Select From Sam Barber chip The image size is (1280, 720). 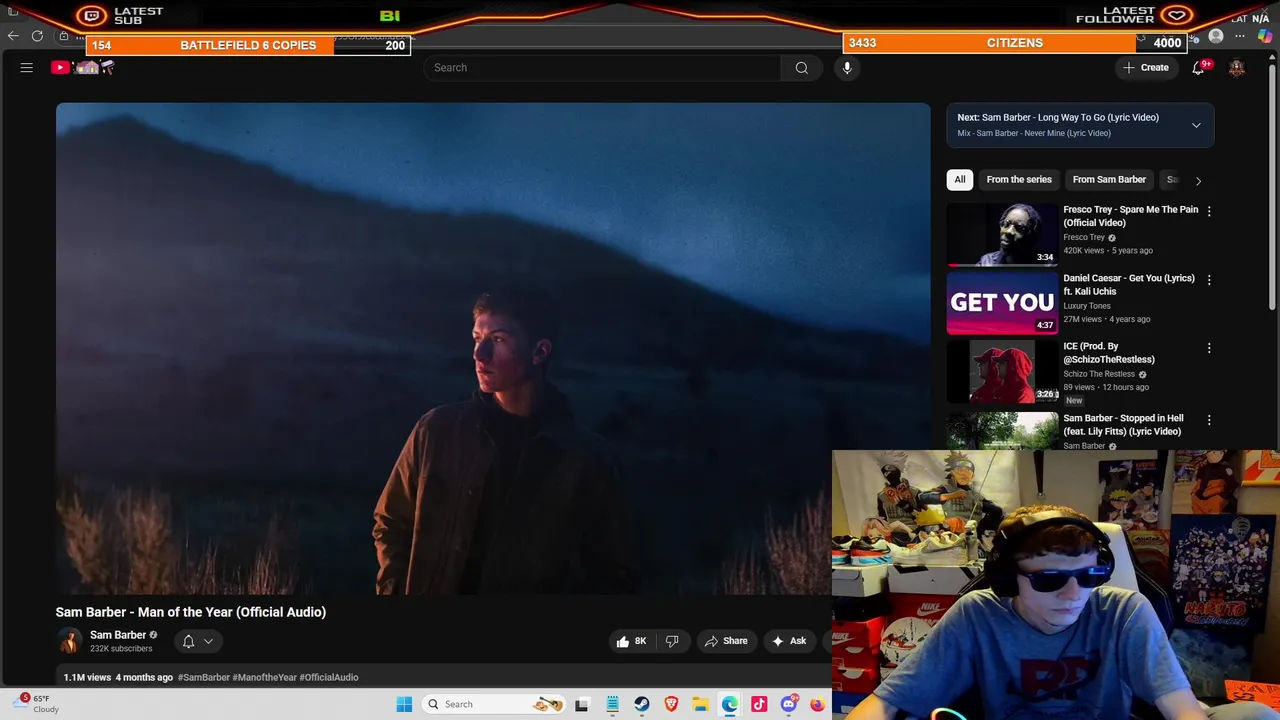click(1109, 180)
